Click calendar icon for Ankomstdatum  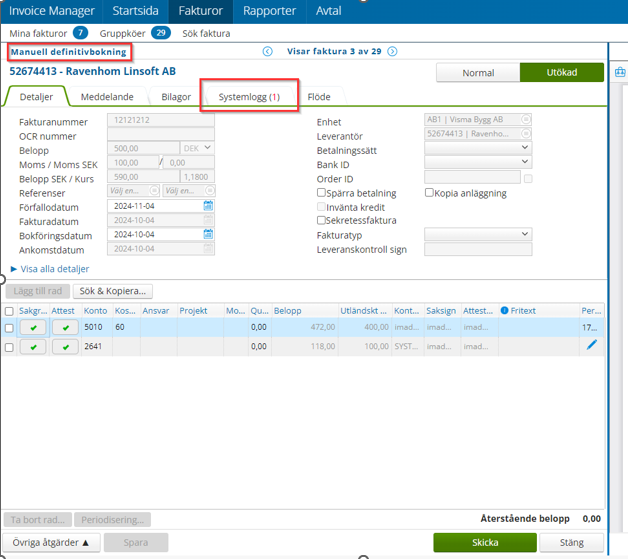(208, 249)
